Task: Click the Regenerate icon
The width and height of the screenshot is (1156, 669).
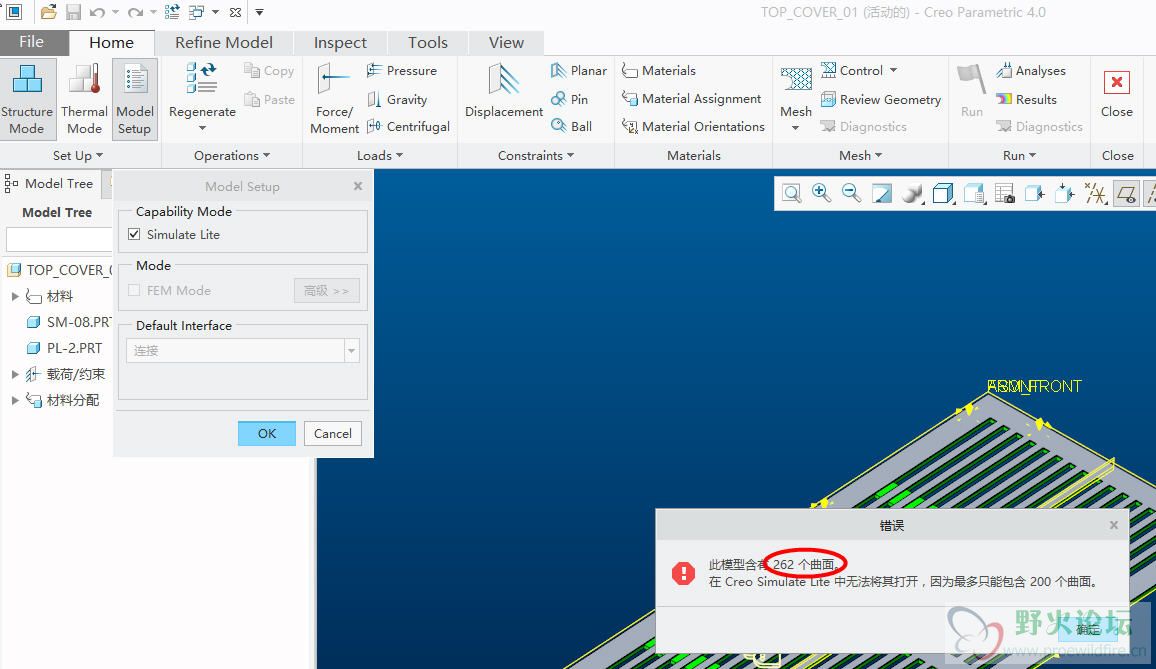Action: pos(201,78)
